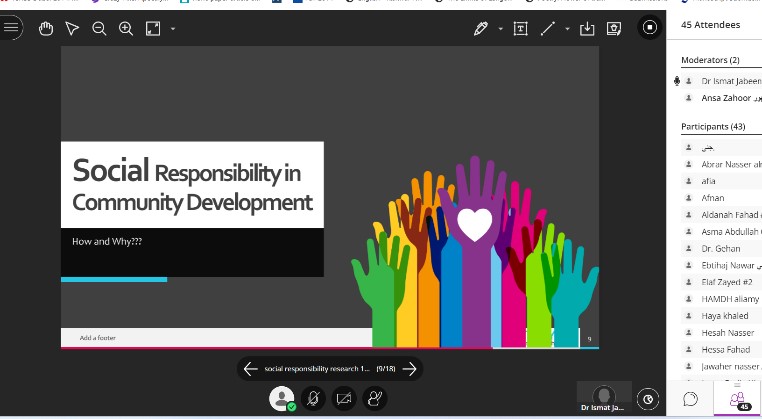Screen dimensions: 762x419
Task: Stop sharing with the stop button
Action: tap(650, 28)
